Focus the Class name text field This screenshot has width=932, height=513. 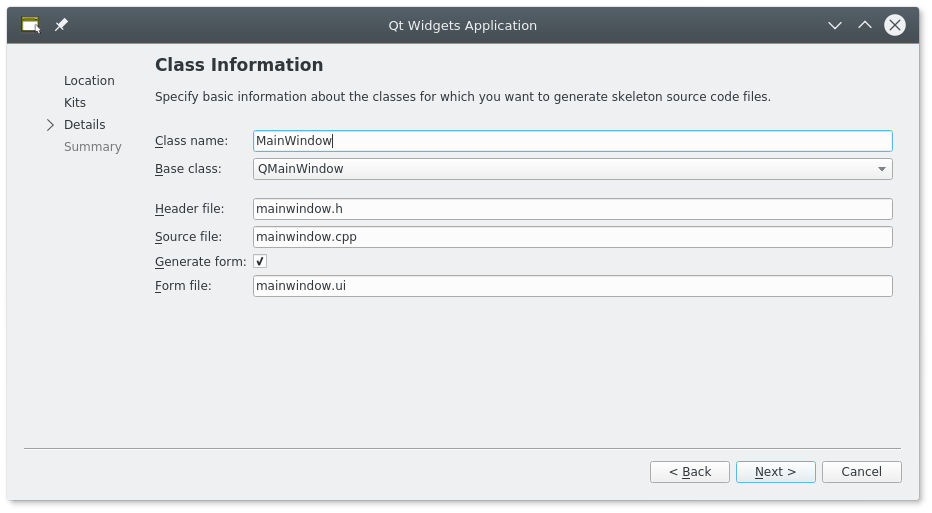(572, 141)
